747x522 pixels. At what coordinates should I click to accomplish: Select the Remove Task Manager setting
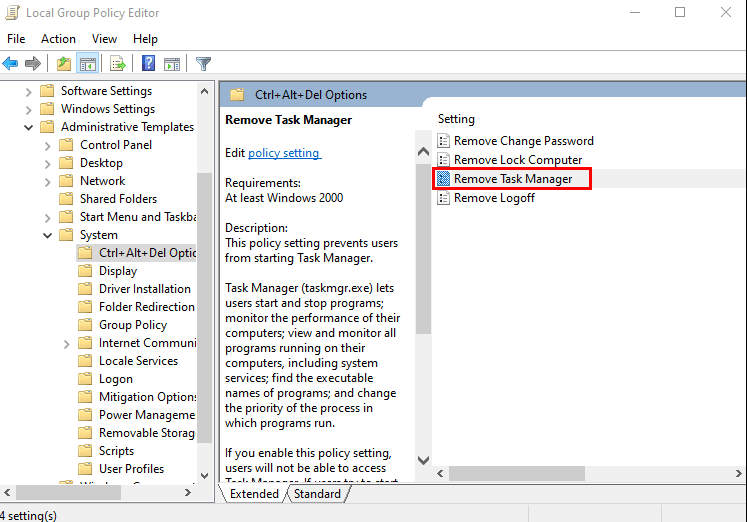coord(513,179)
